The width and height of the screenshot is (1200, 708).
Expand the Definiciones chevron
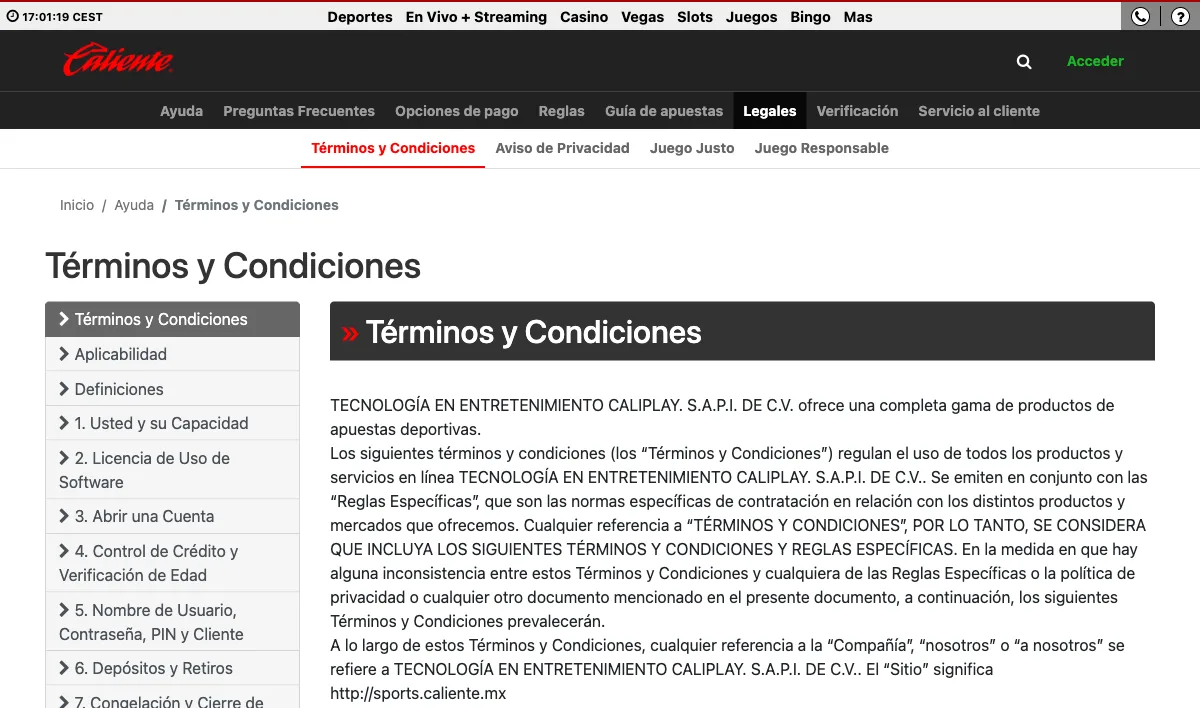coord(64,389)
